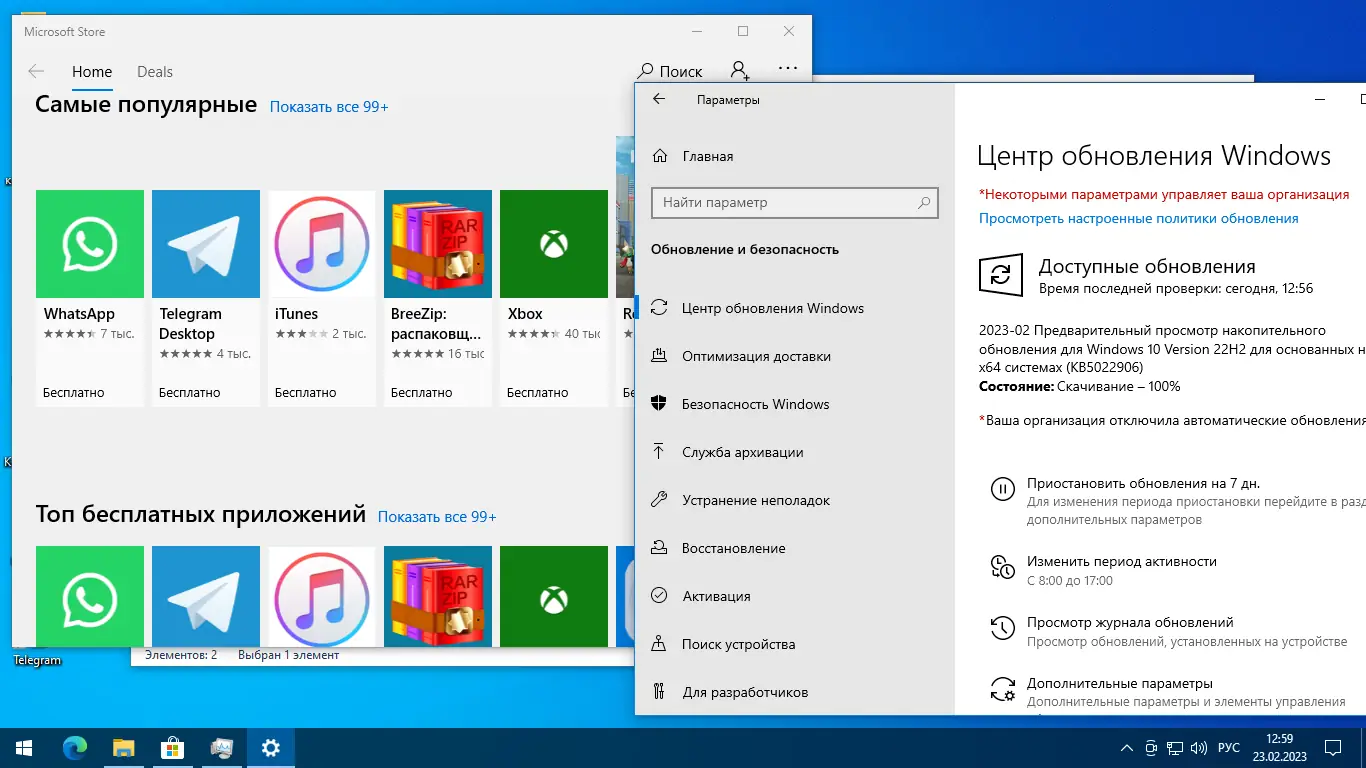Viewport: 1366px width, 768px height.
Task: Open Восстановление section in sidebar
Action: [x=794, y=548]
